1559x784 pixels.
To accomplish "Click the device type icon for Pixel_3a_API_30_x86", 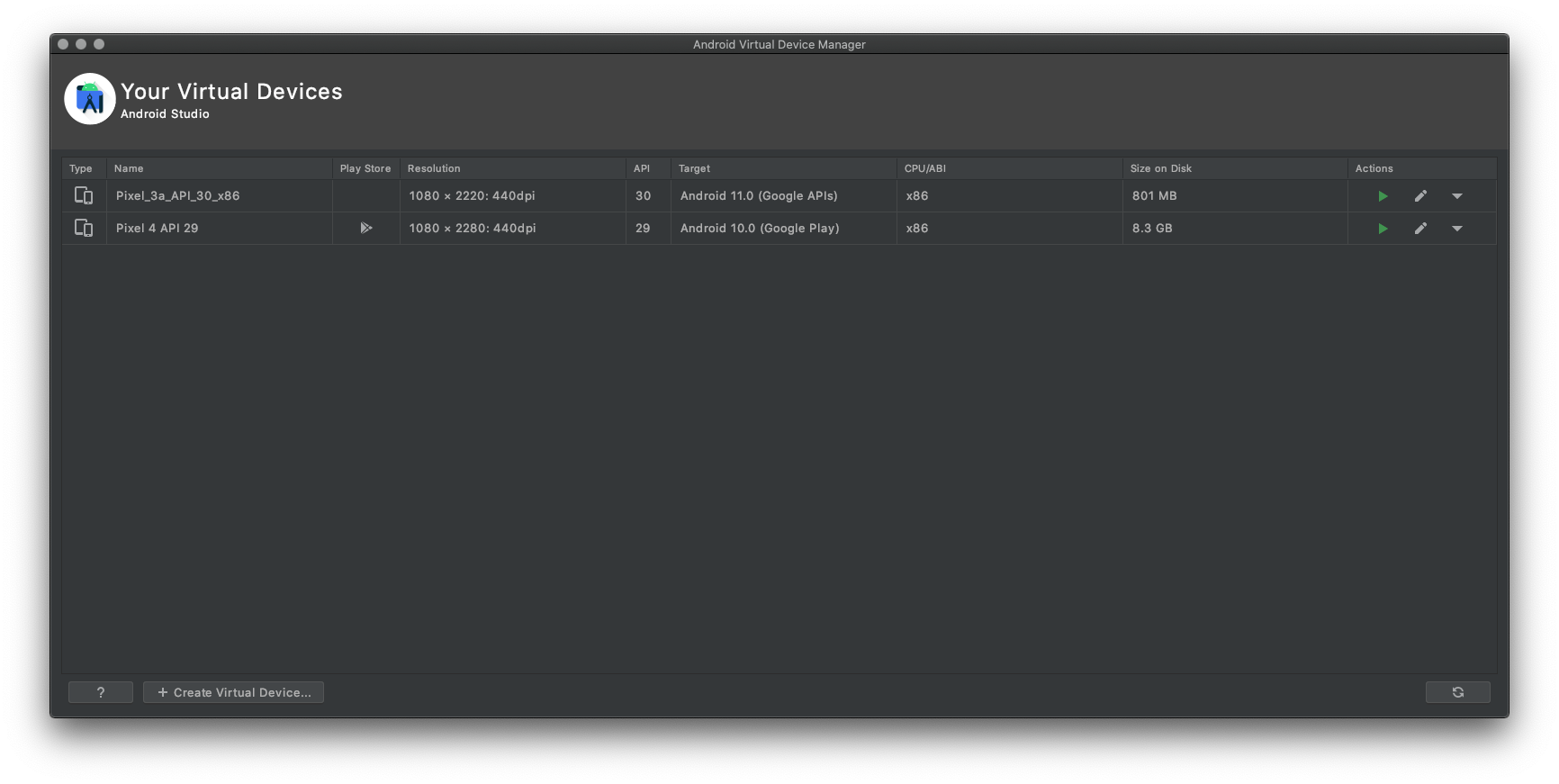I will click(x=84, y=195).
